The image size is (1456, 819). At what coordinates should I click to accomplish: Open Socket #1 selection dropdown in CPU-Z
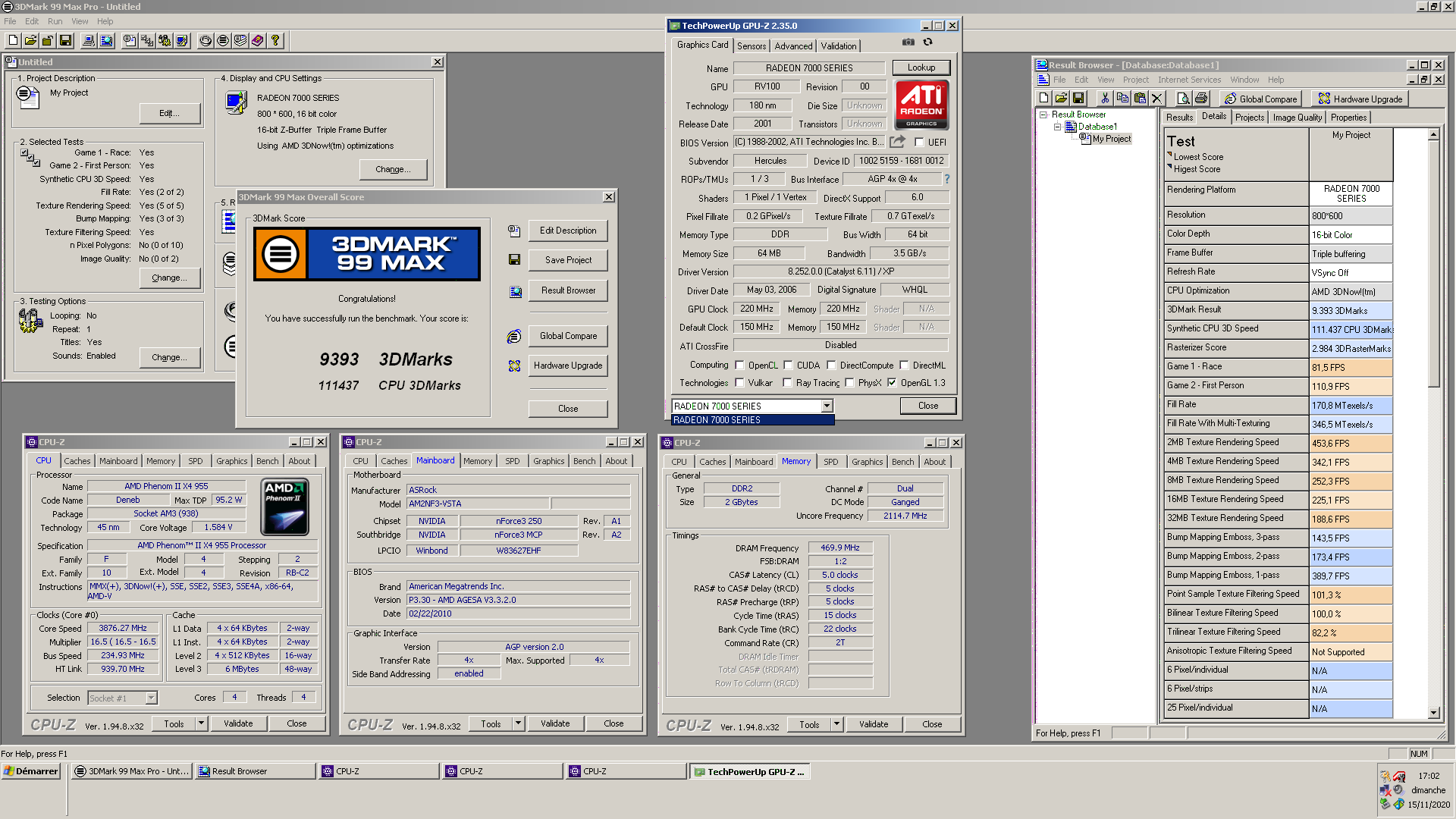click(151, 698)
